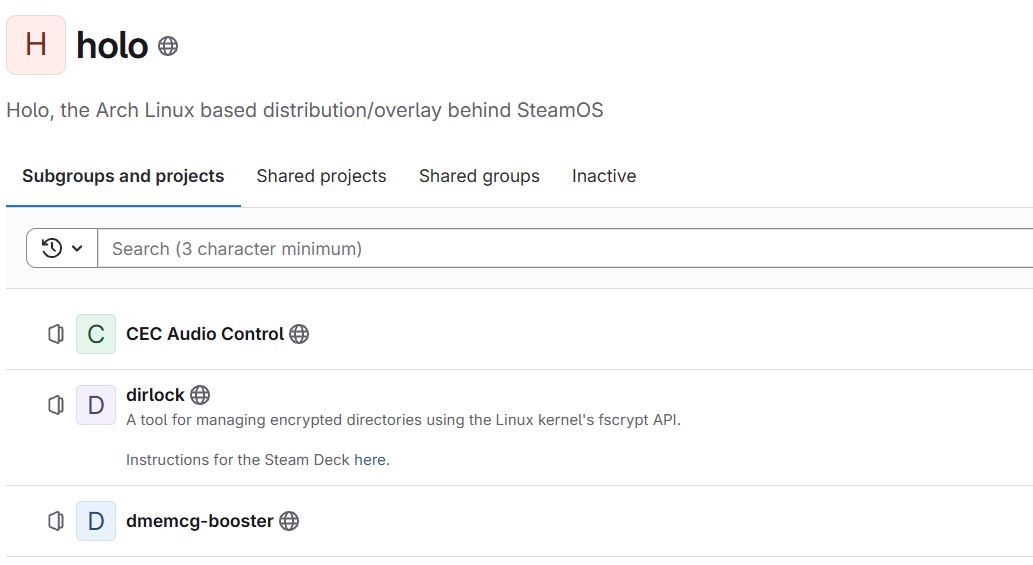Click the 'Instructions for the Steam Deck' text
1033x565 pixels.
237,460
